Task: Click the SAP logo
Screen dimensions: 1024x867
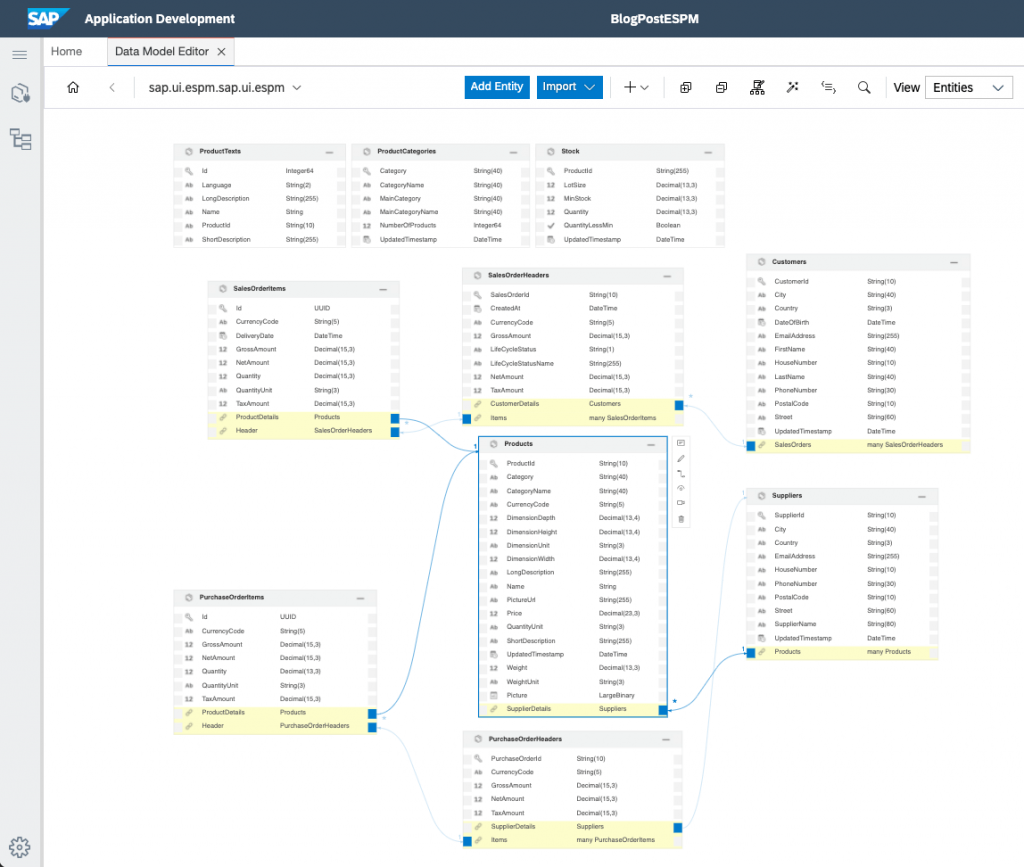Action: pyautogui.click(x=48, y=18)
